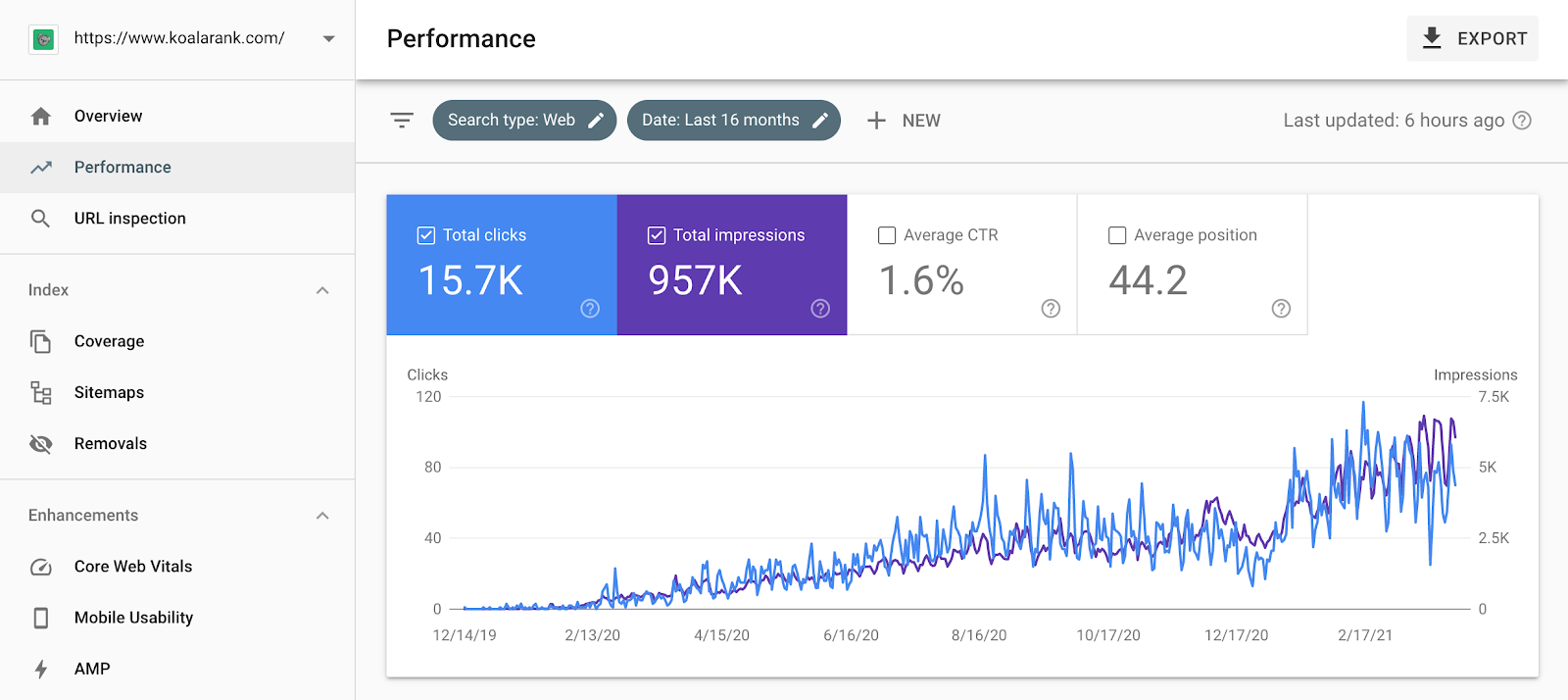Open URL inspection in sidebar
Viewport: 1568px width, 700px height.
[177, 219]
